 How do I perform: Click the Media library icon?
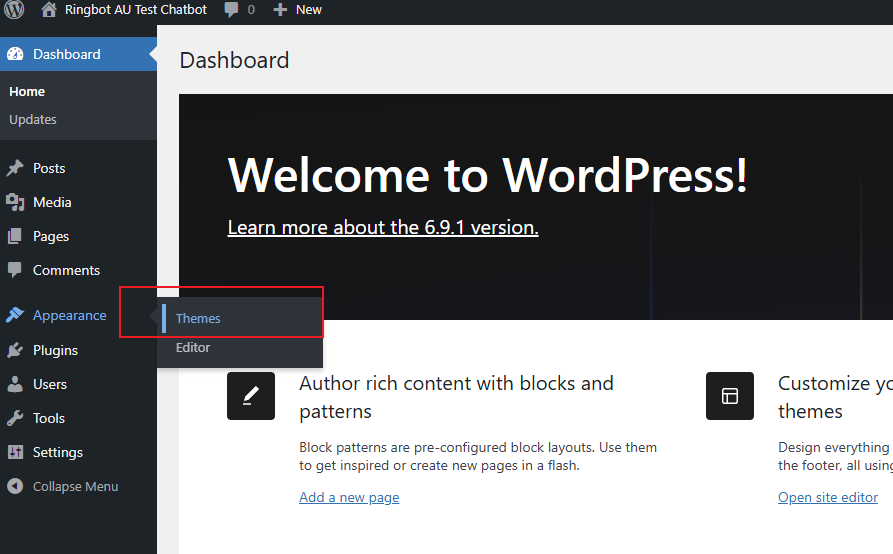15,202
